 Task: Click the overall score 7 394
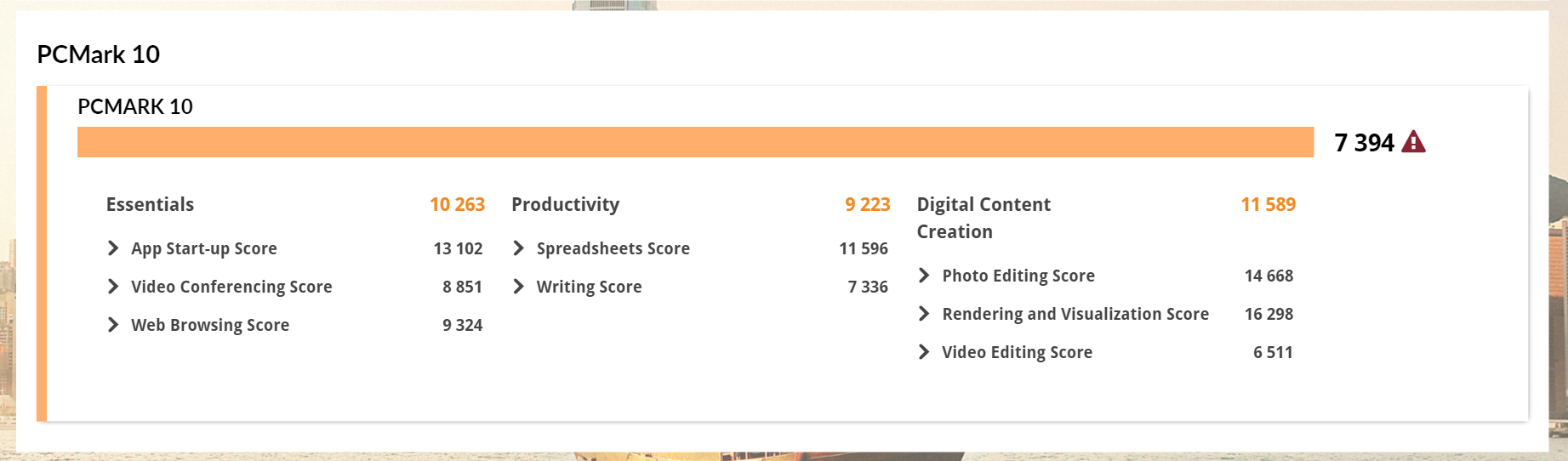pos(1364,142)
